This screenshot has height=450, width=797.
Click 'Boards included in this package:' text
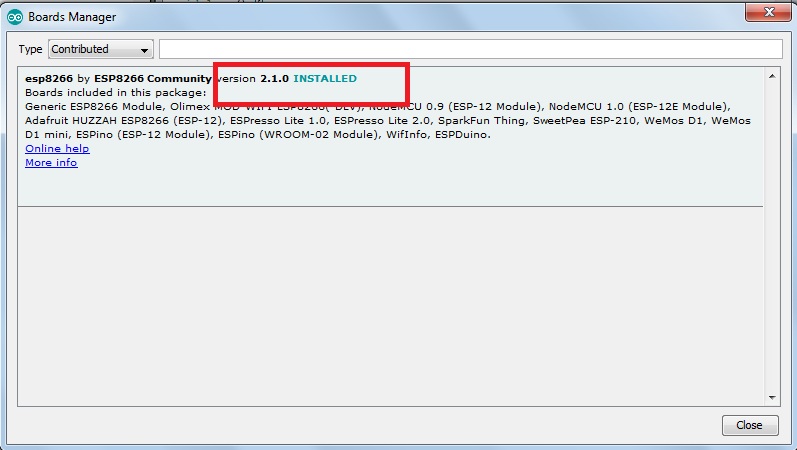tap(116, 93)
